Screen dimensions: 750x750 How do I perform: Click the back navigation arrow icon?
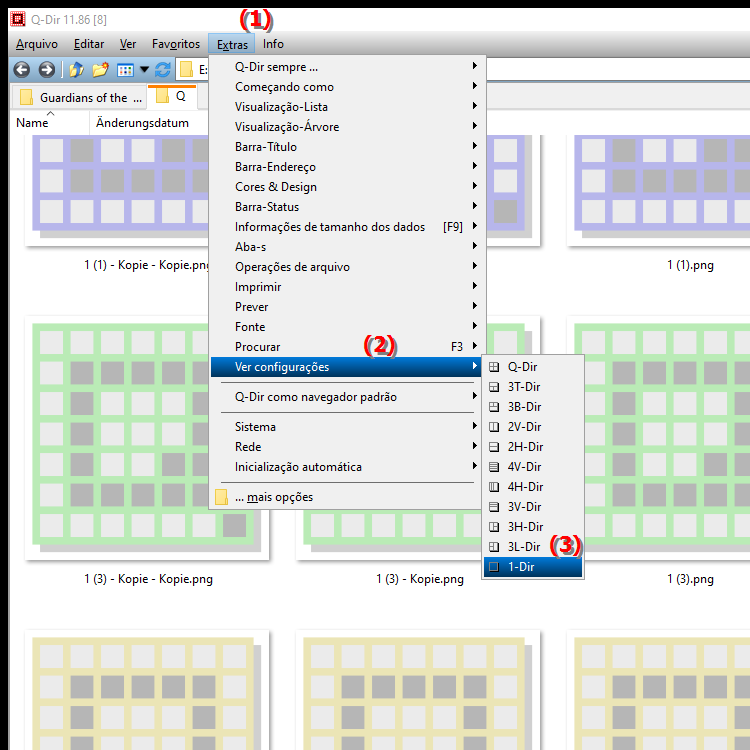[22, 70]
